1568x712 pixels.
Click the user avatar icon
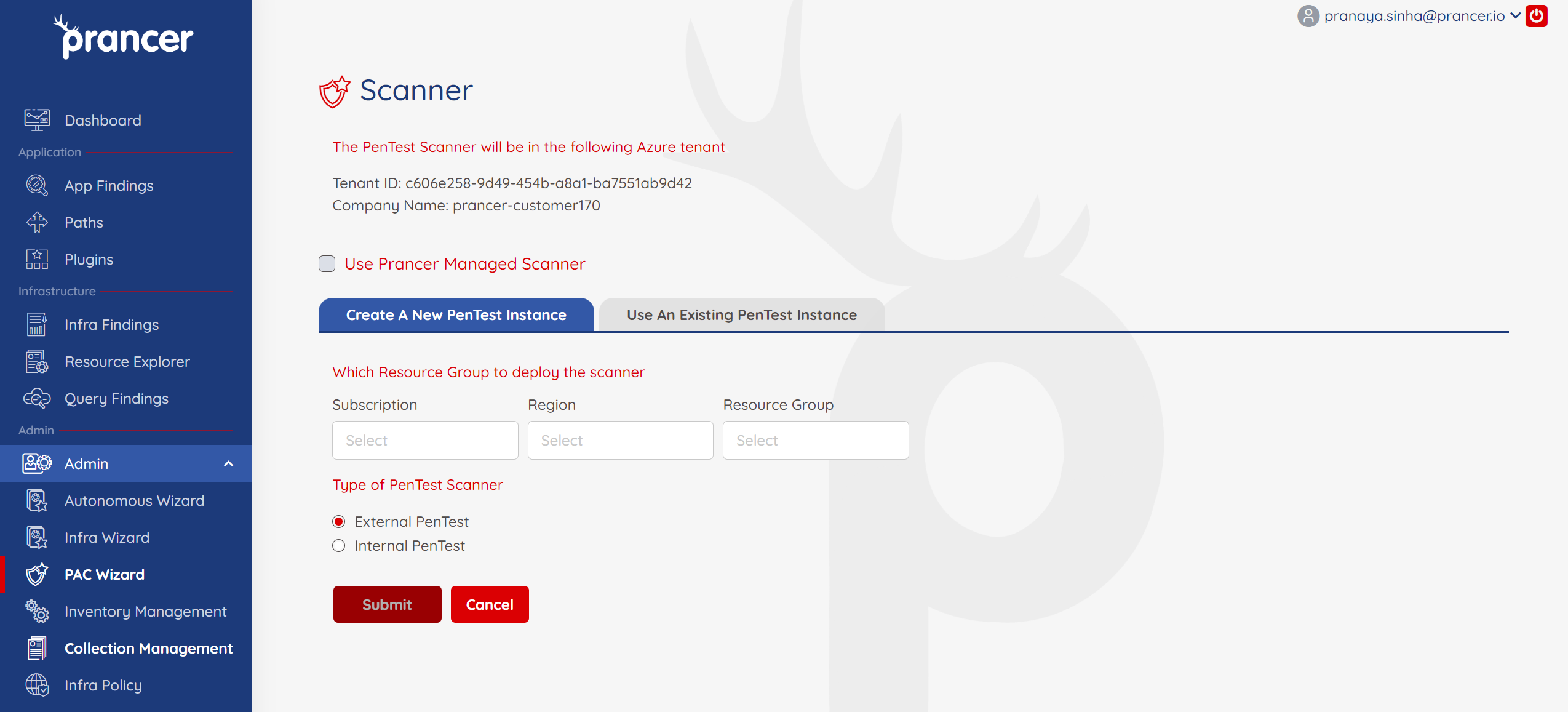(x=1308, y=16)
